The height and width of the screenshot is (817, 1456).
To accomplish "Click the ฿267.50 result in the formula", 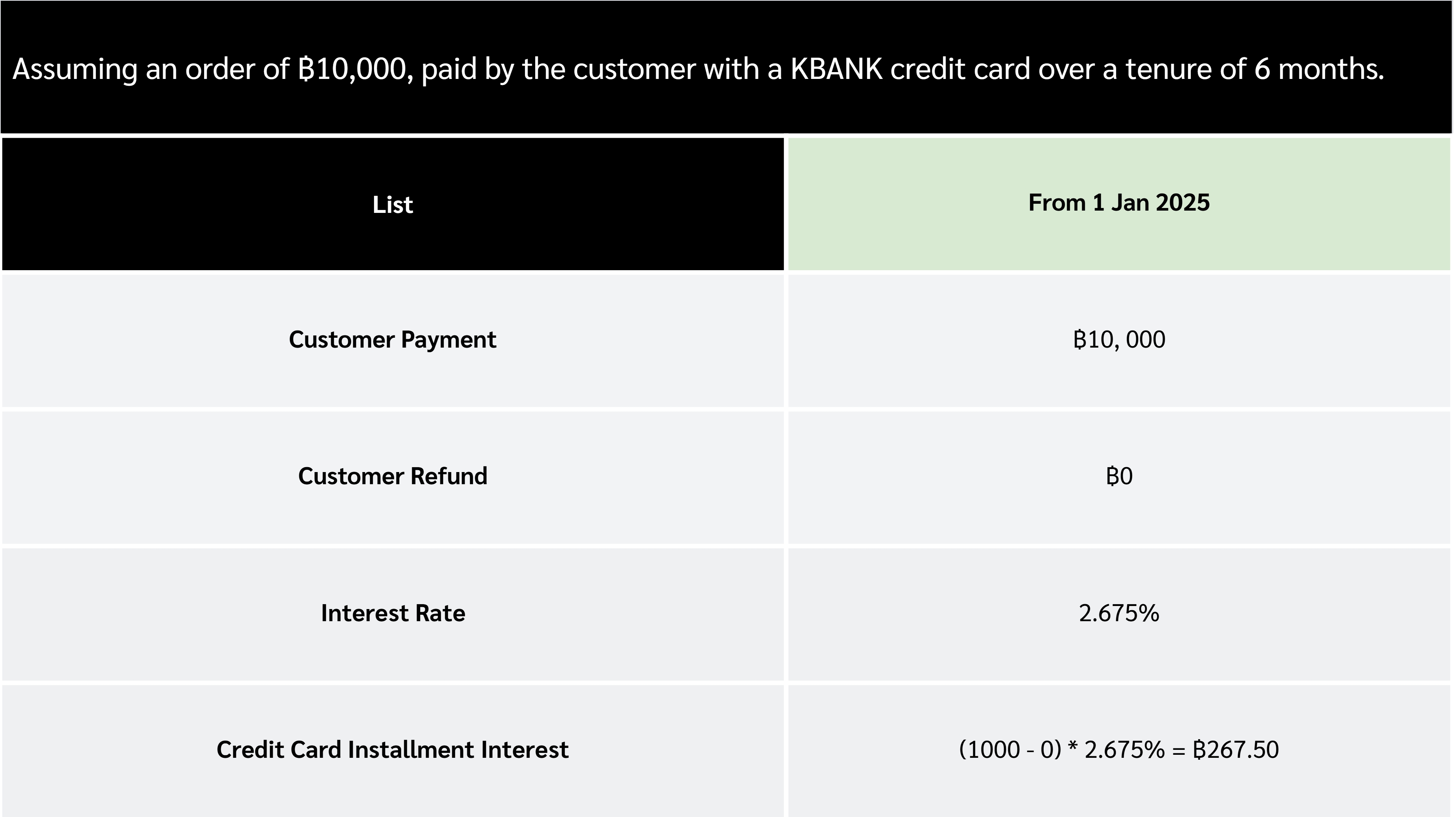I will pos(1235,750).
